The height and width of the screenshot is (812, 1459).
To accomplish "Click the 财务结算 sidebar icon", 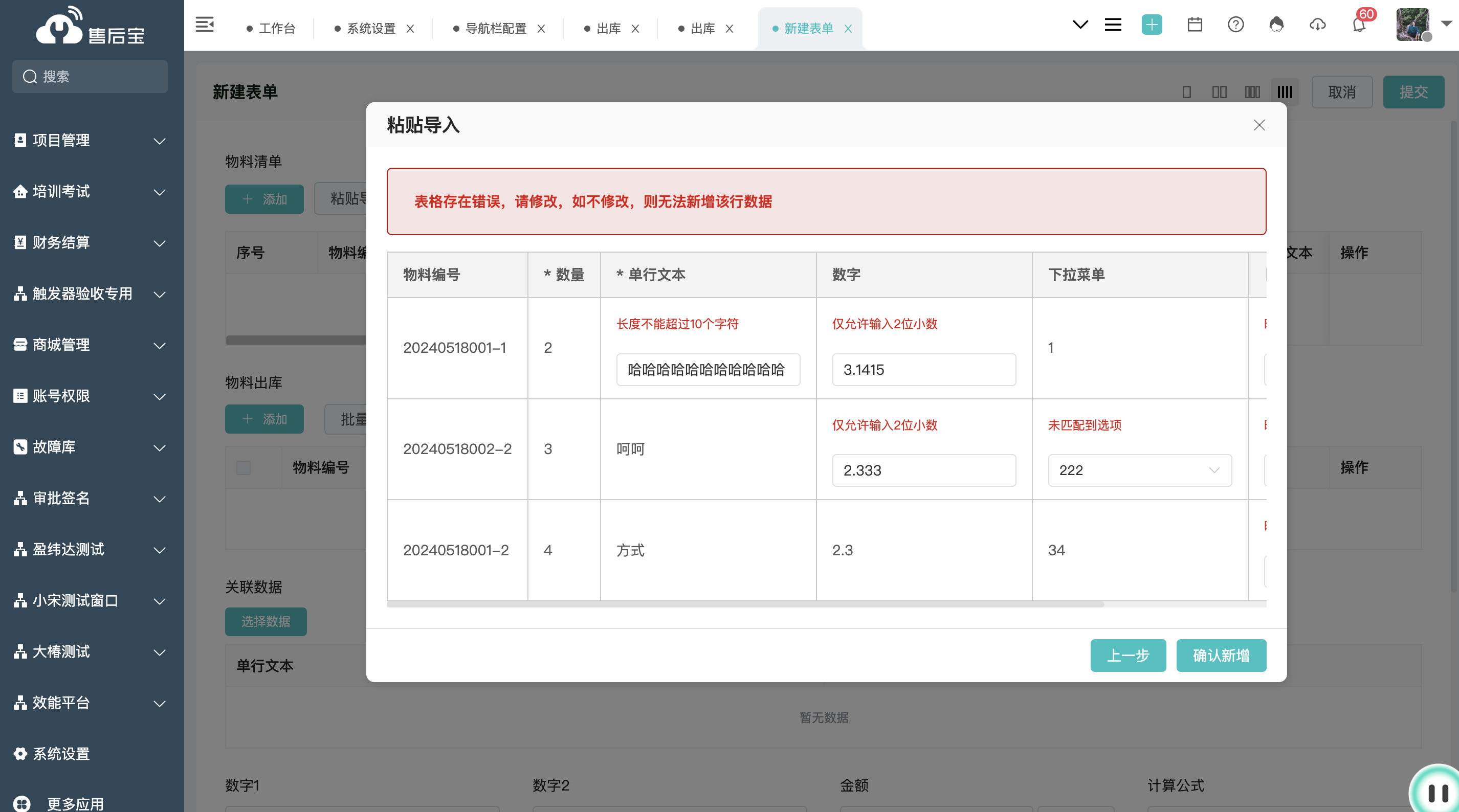I will pos(20,242).
